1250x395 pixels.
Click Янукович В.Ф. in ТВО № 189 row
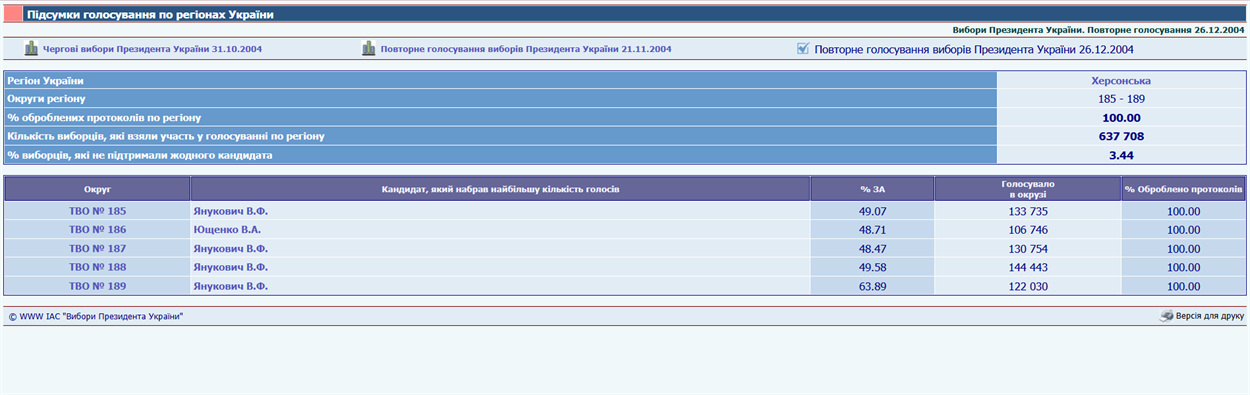pos(230,286)
